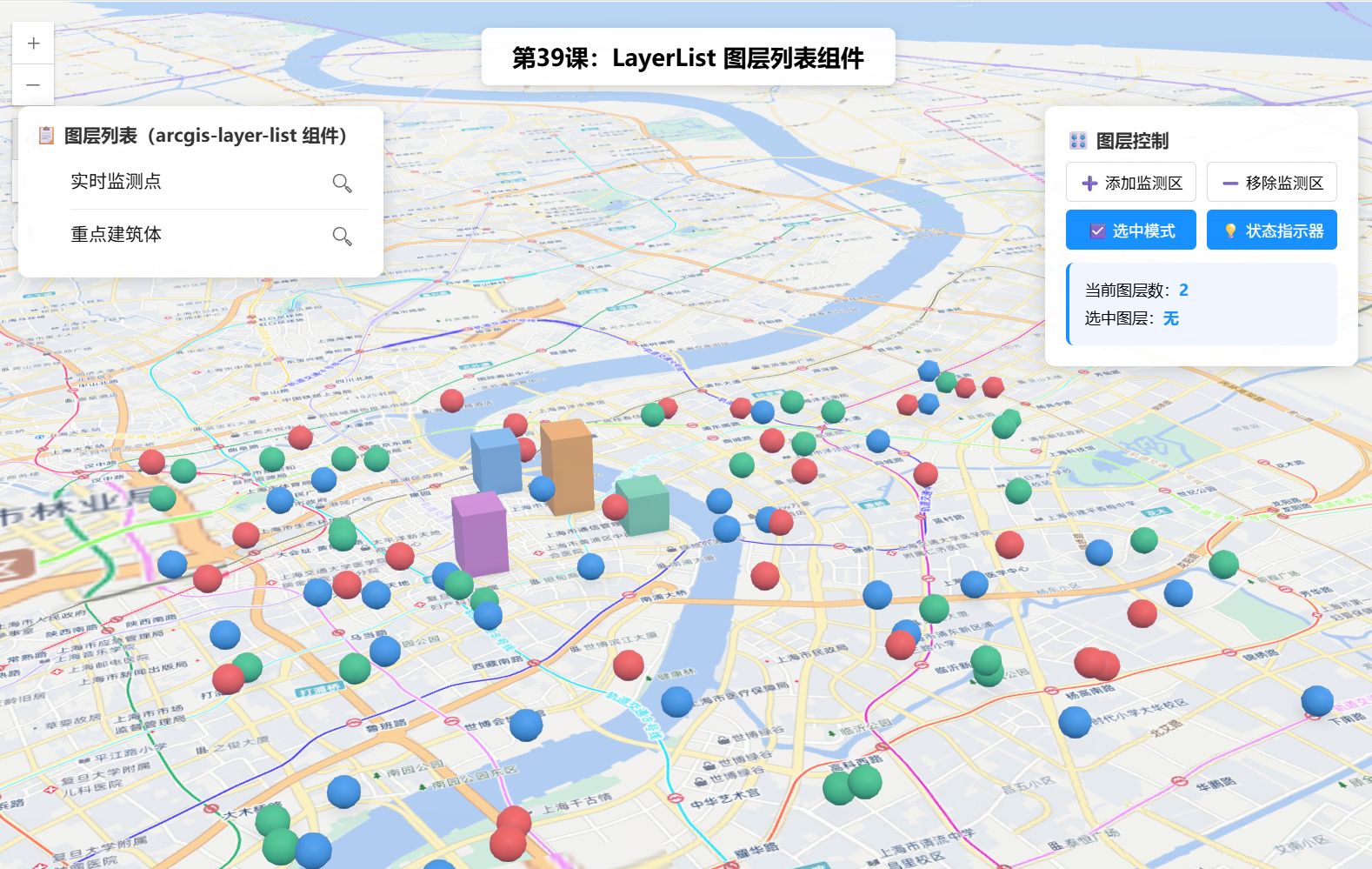This screenshot has width=1372, height=869.
Task: Click the 当前图层数 status info box
Action: click(1202, 304)
